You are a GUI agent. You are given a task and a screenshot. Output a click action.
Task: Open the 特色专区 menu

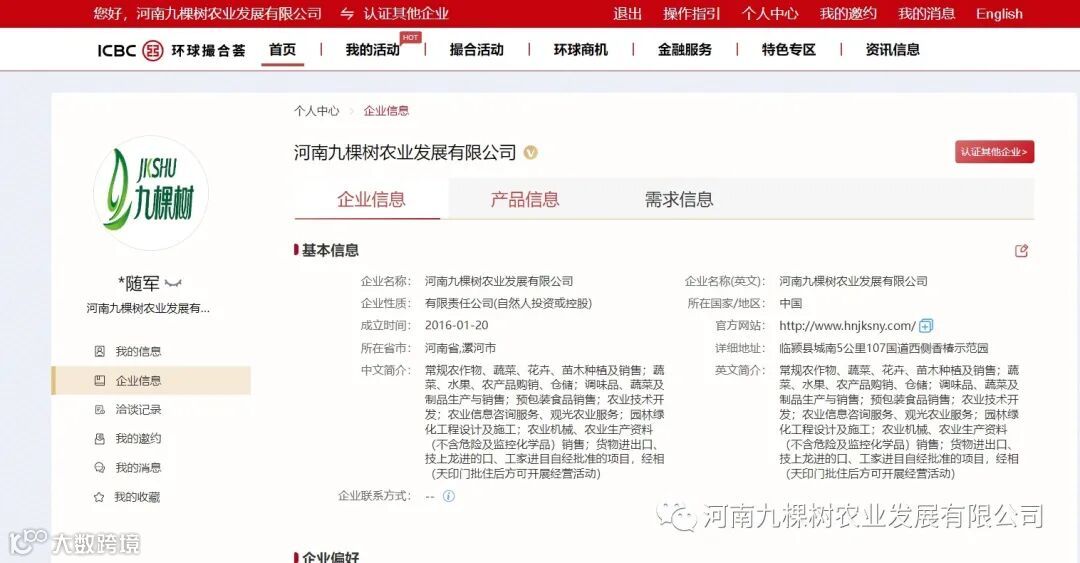point(789,50)
